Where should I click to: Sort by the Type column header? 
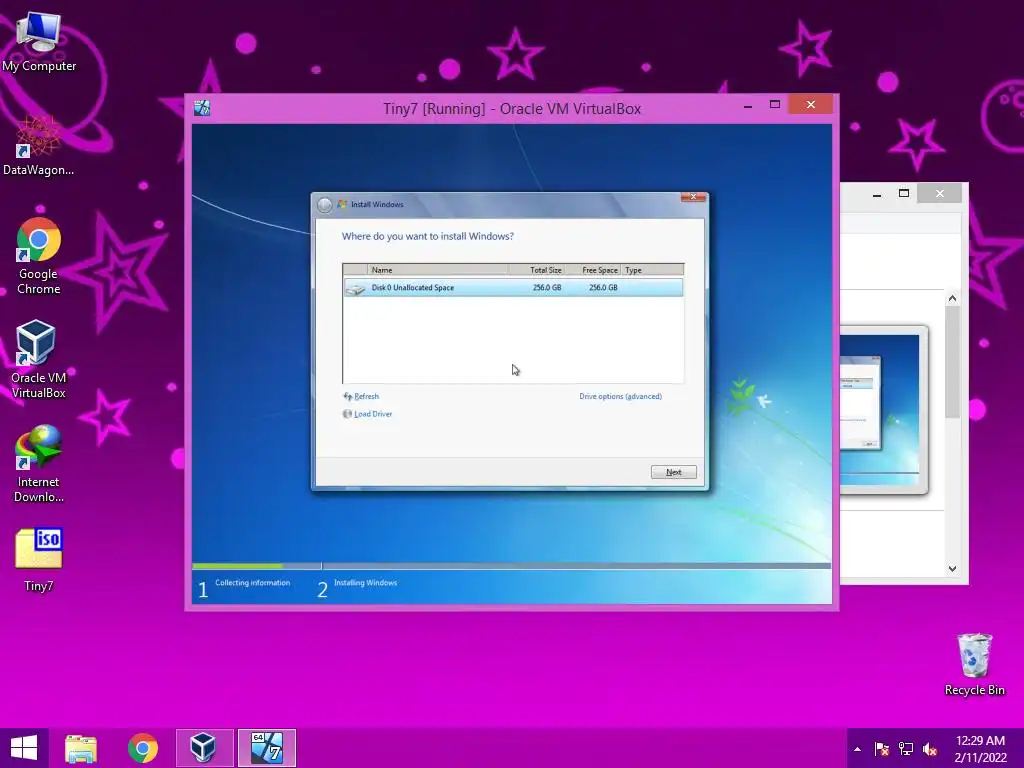(x=652, y=270)
